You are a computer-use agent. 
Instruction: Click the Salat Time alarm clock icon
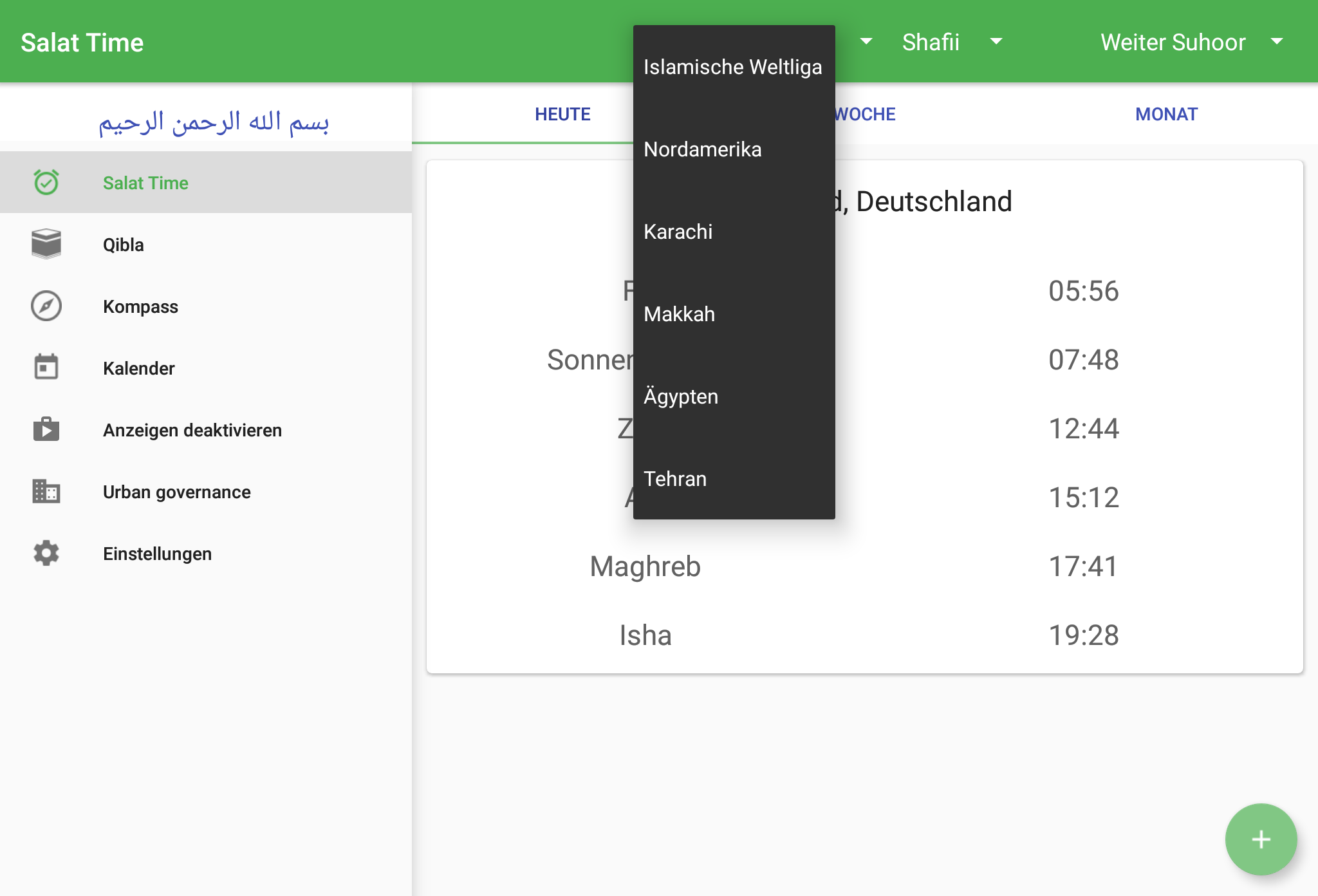[46, 182]
